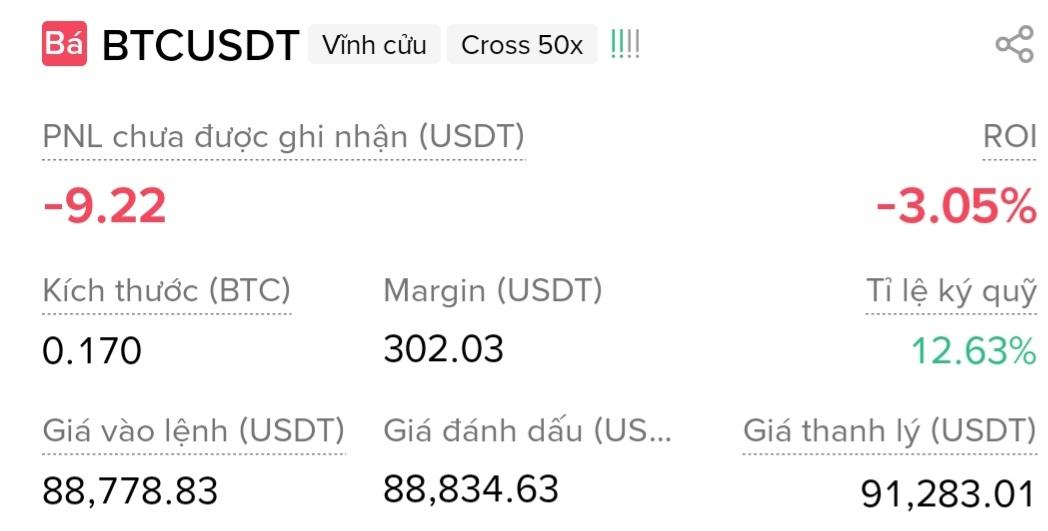The height and width of the screenshot is (531, 1048).
Task: Select the ROI value -3.05%
Action: coord(956,207)
